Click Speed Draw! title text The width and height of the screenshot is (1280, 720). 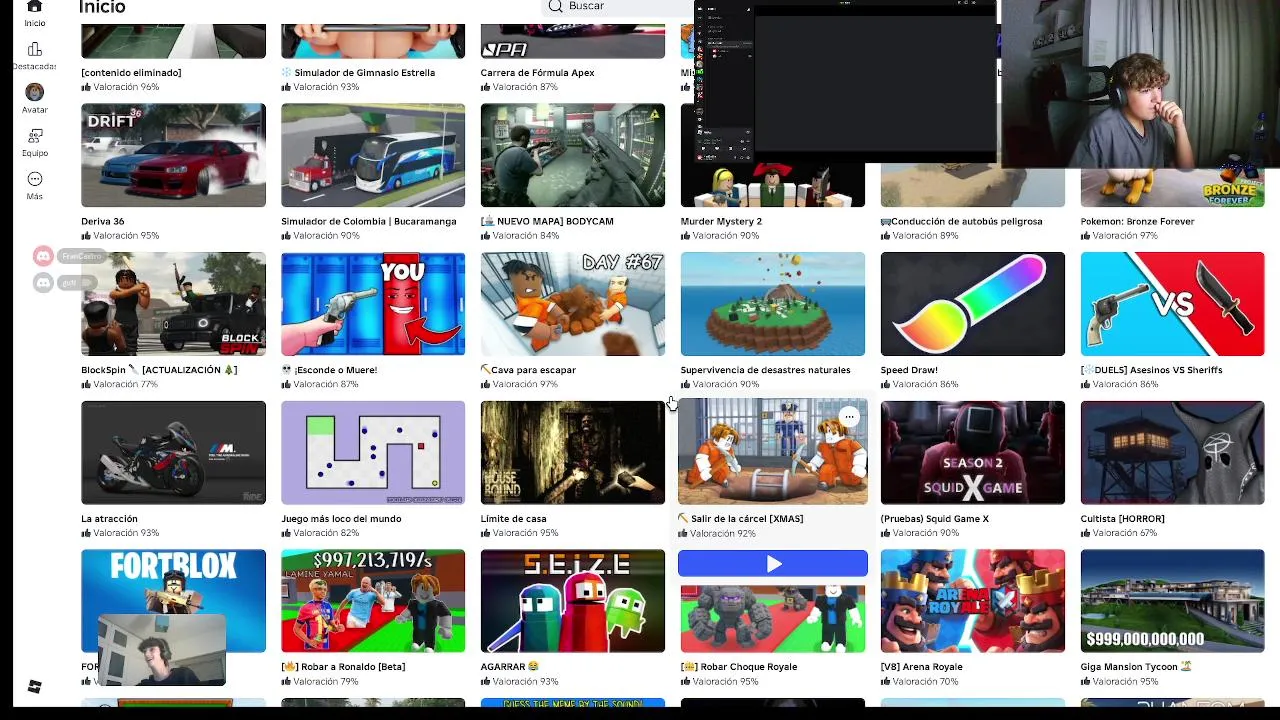[x=909, y=370]
